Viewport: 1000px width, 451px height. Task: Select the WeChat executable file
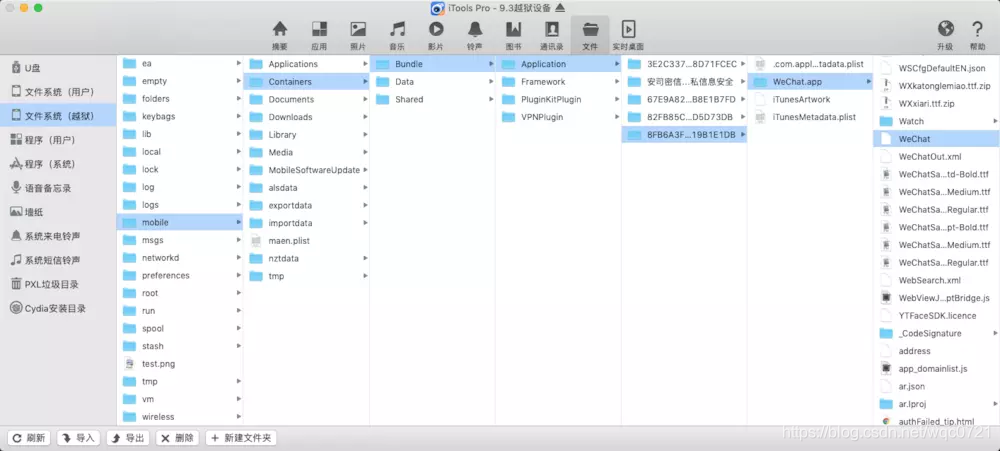point(936,138)
